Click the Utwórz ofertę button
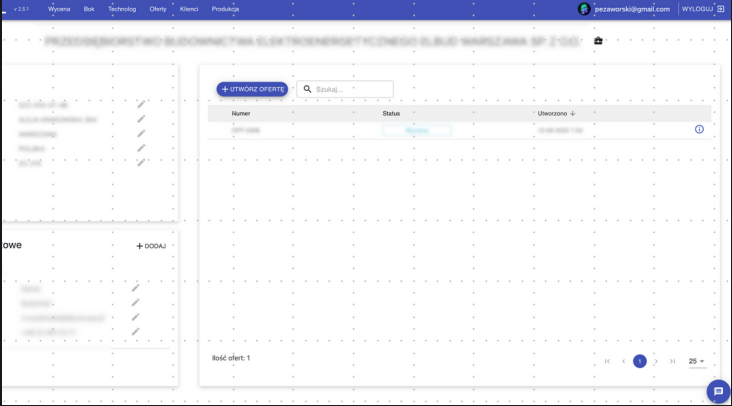 pos(252,89)
